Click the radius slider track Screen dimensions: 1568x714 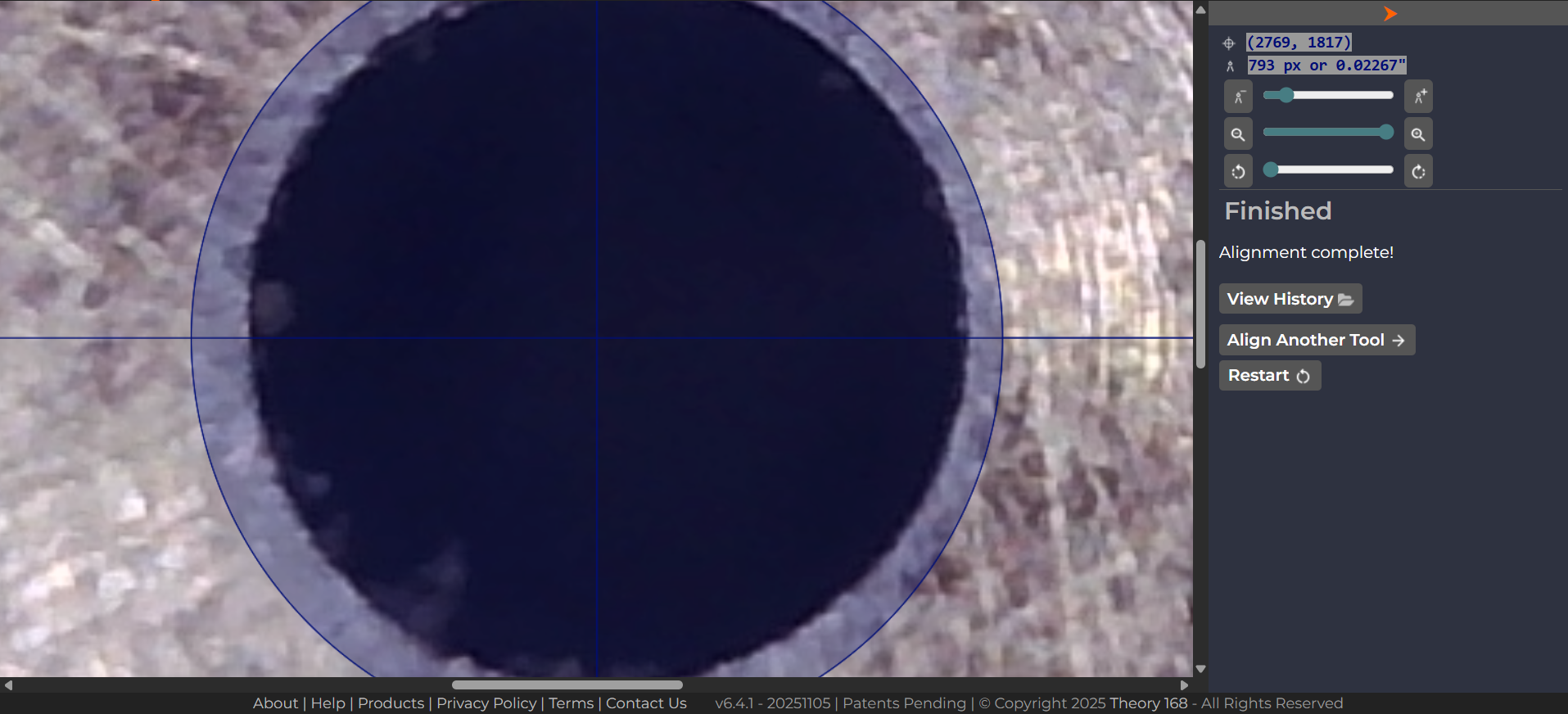(1343, 96)
